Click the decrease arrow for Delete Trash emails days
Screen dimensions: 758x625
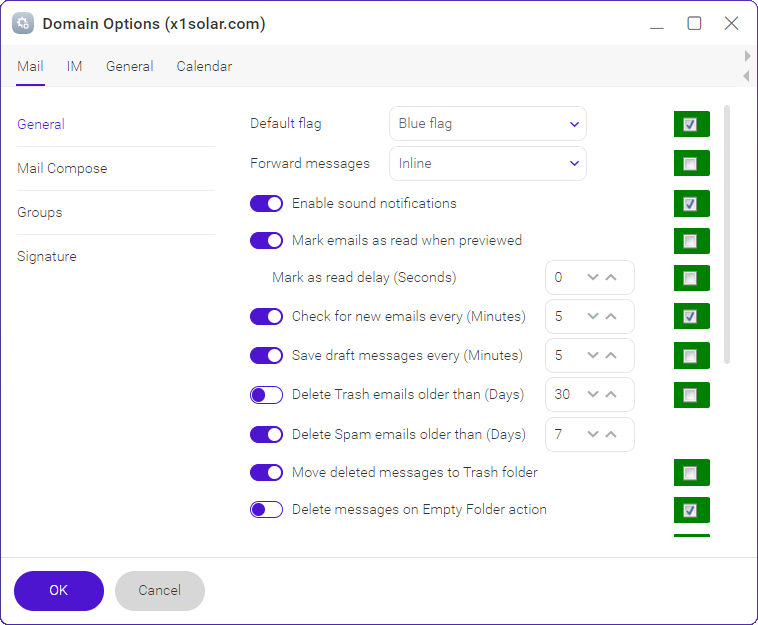pyautogui.click(x=593, y=394)
